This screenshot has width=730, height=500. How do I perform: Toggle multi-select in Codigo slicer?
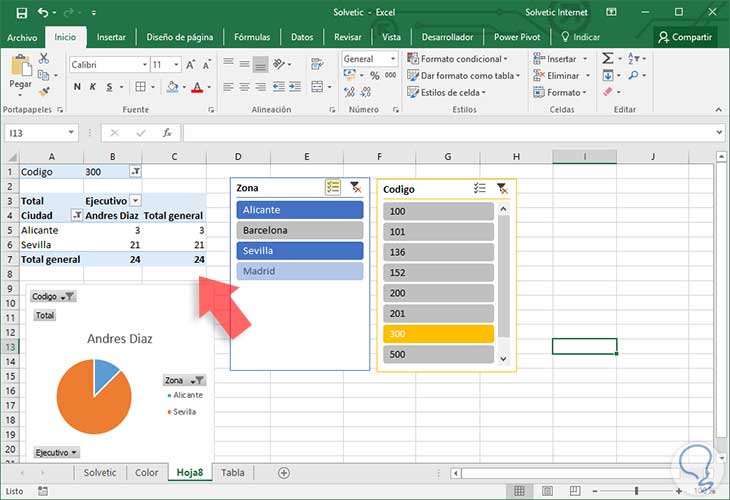[x=480, y=188]
